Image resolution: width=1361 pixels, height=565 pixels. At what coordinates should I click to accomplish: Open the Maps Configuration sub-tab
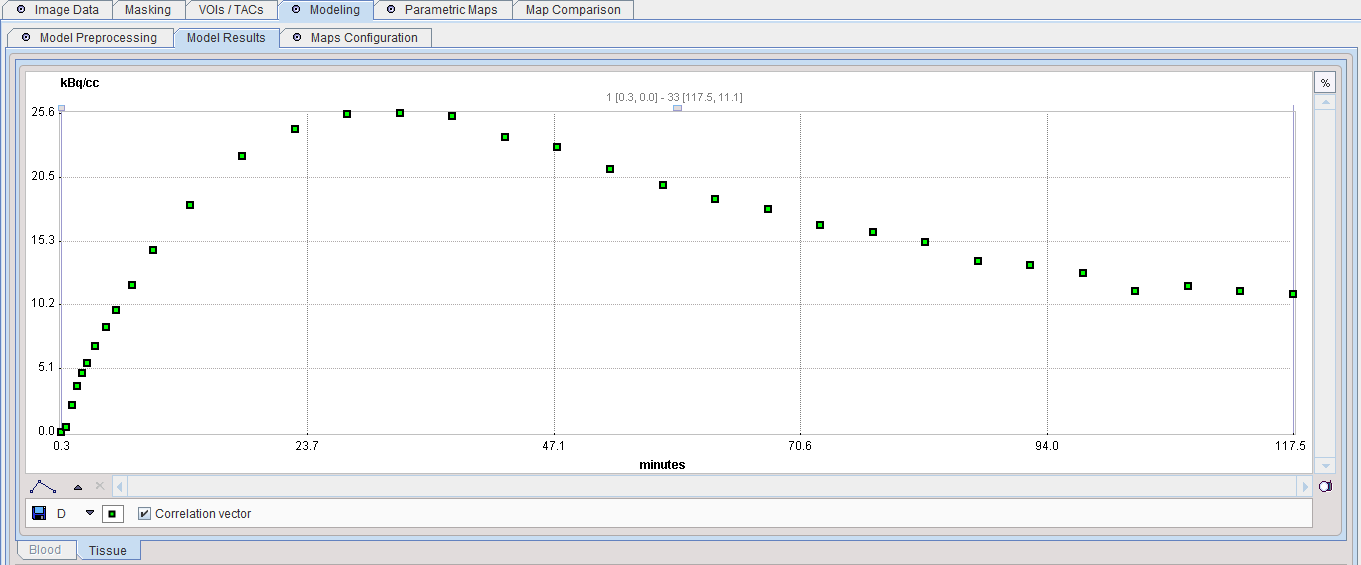pos(355,38)
